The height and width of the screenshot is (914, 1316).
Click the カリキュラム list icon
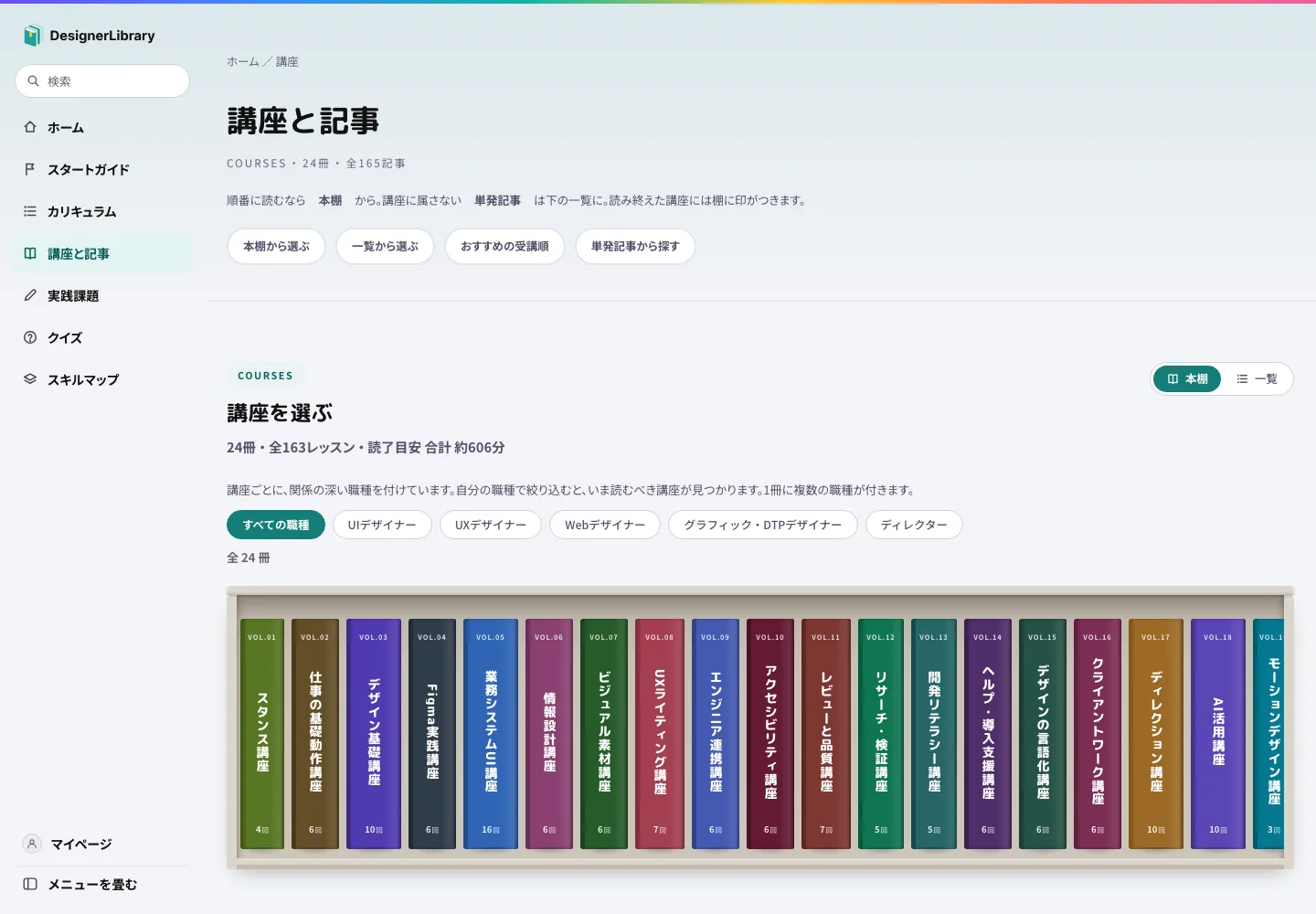pos(30,211)
